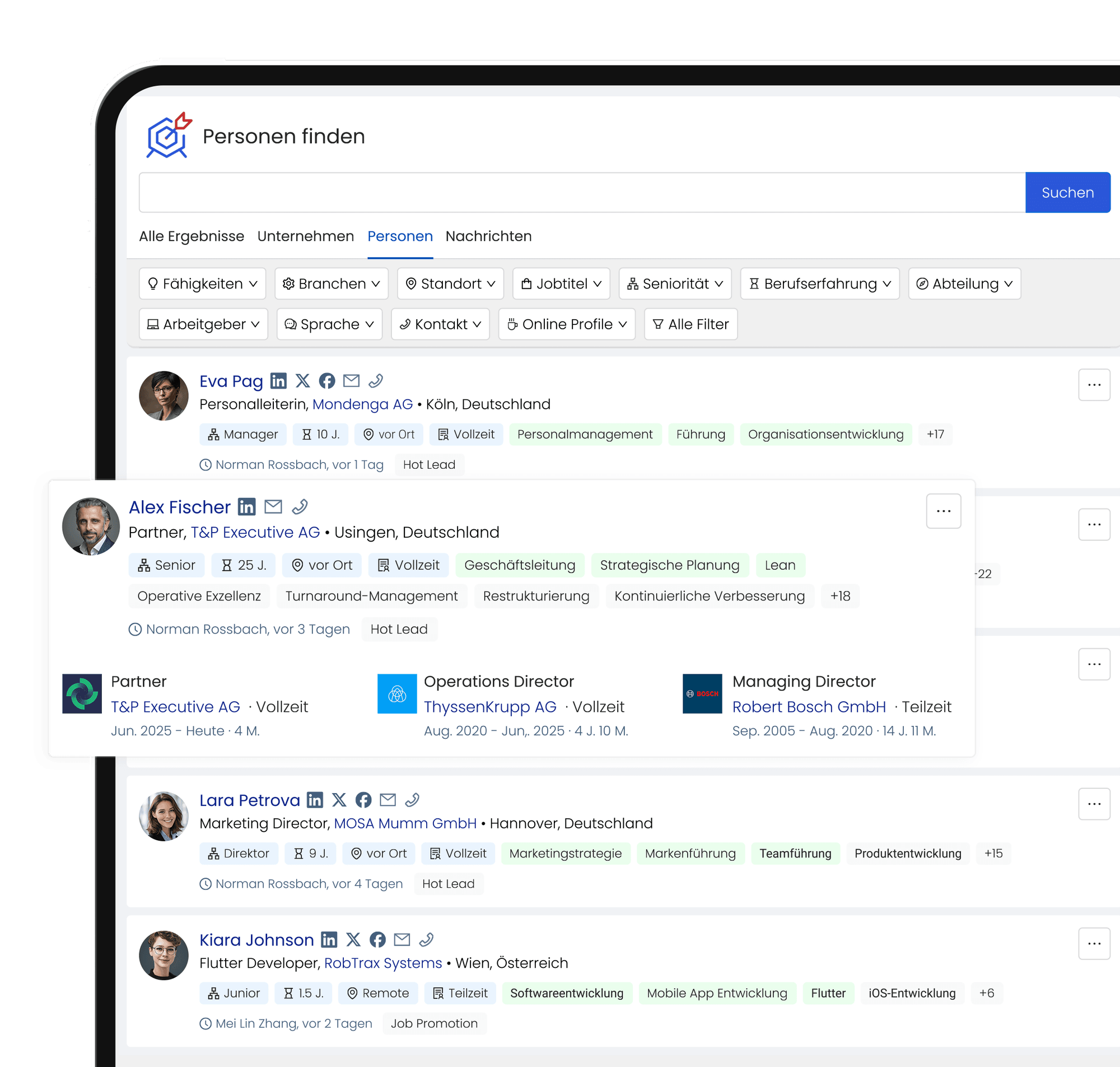Click Kiara Johnson's email icon
This screenshot has height=1067, width=1120.
pyautogui.click(x=402, y=940)
